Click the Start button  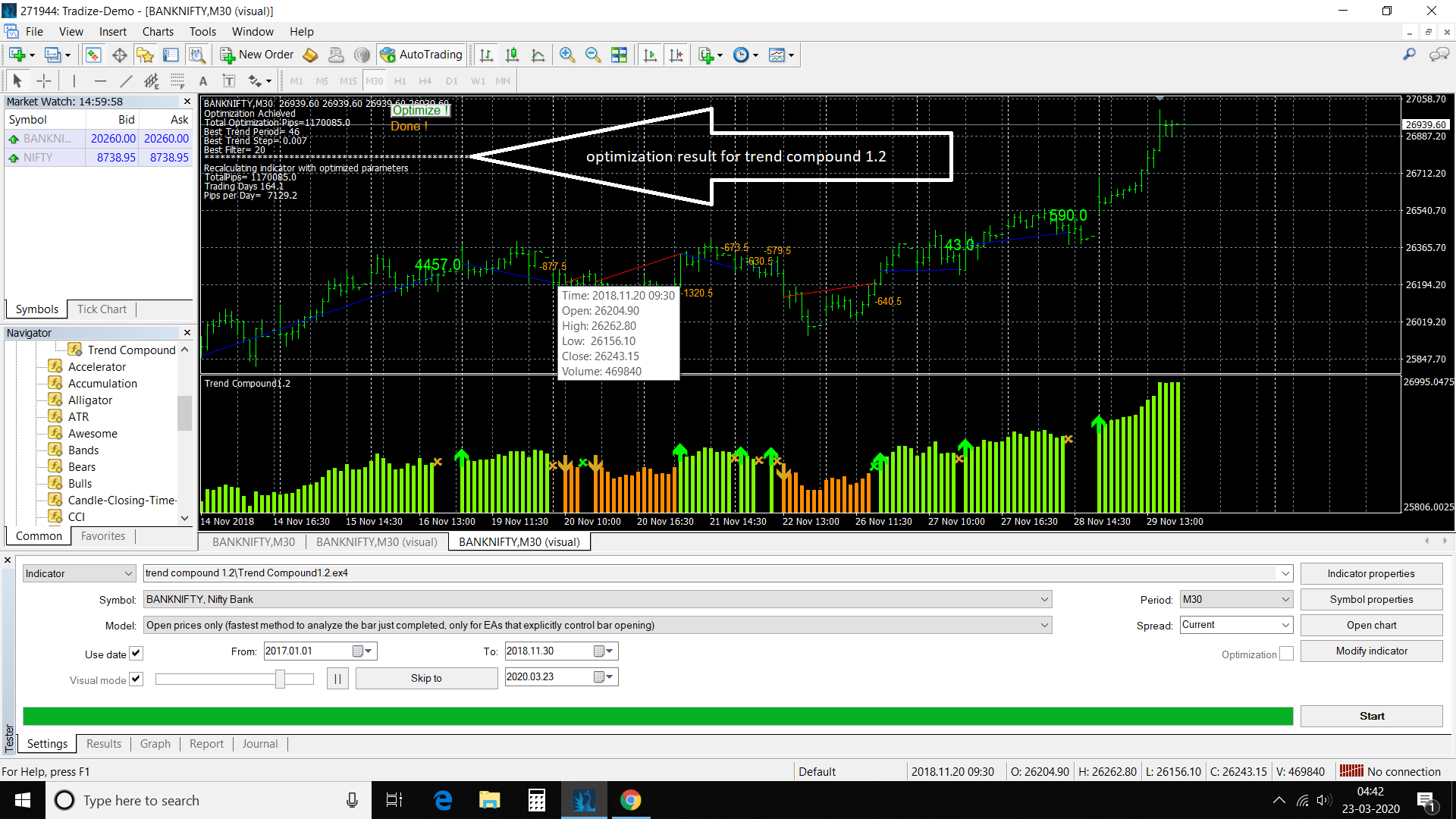[x=1371, y=717]
